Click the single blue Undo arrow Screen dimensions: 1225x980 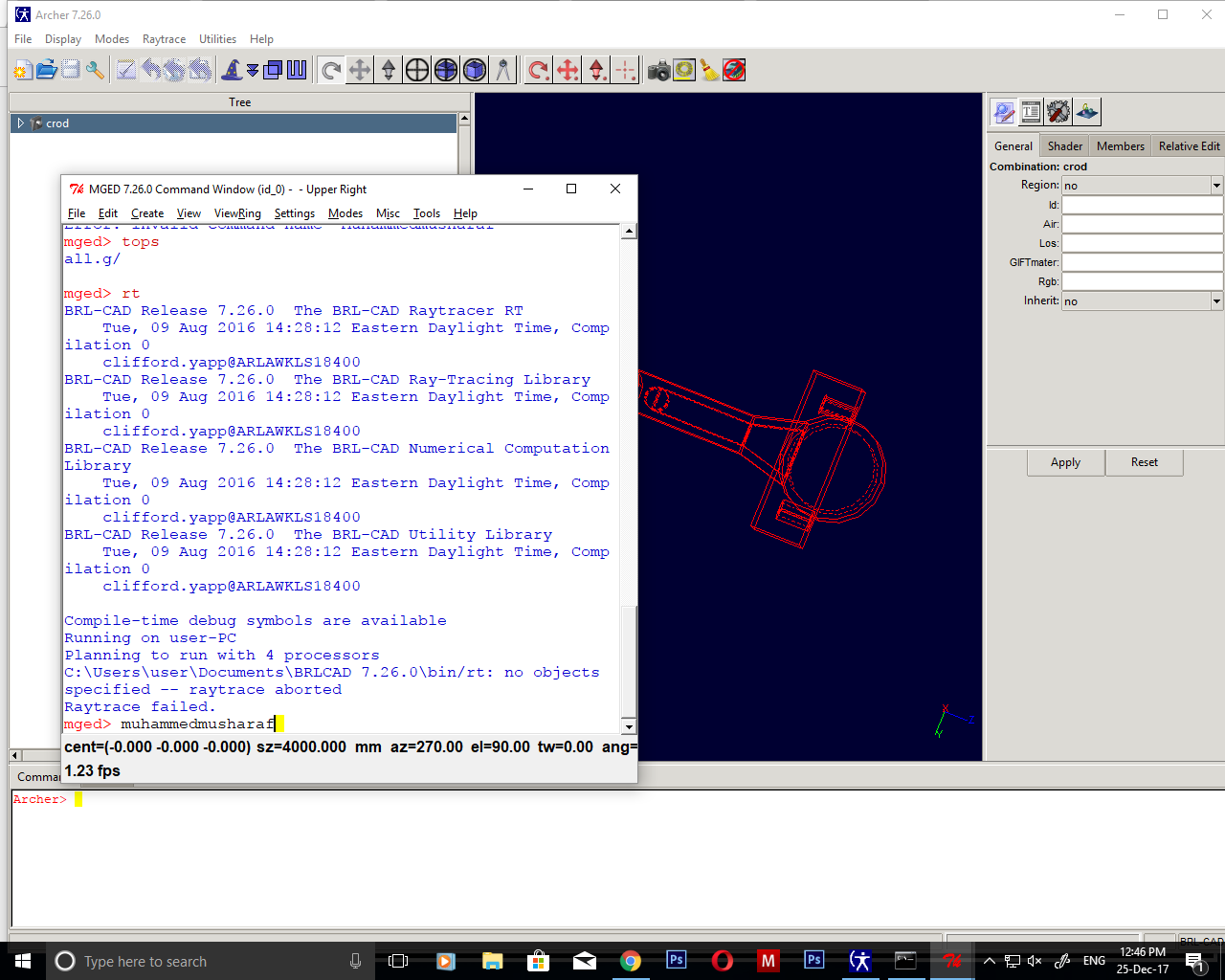[151, 70]
